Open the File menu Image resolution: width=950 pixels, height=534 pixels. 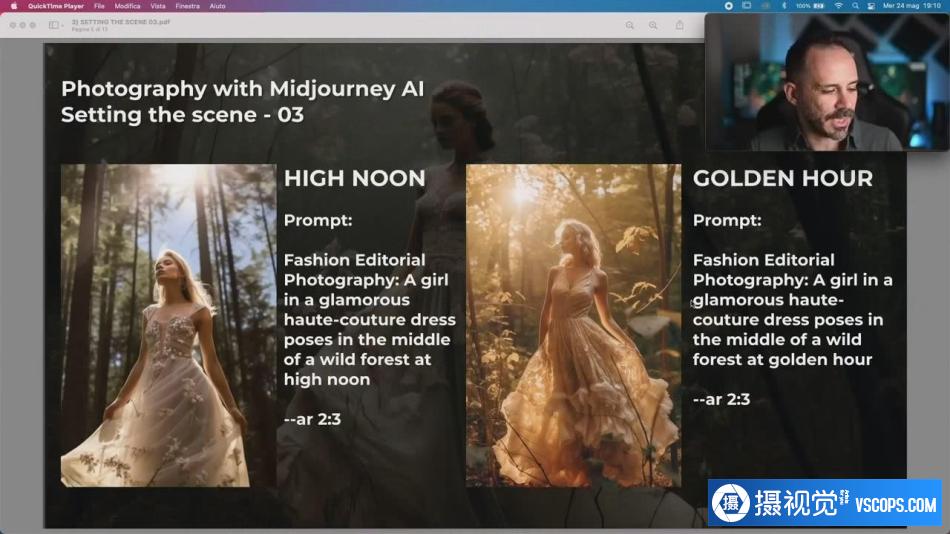coord(99,6)
